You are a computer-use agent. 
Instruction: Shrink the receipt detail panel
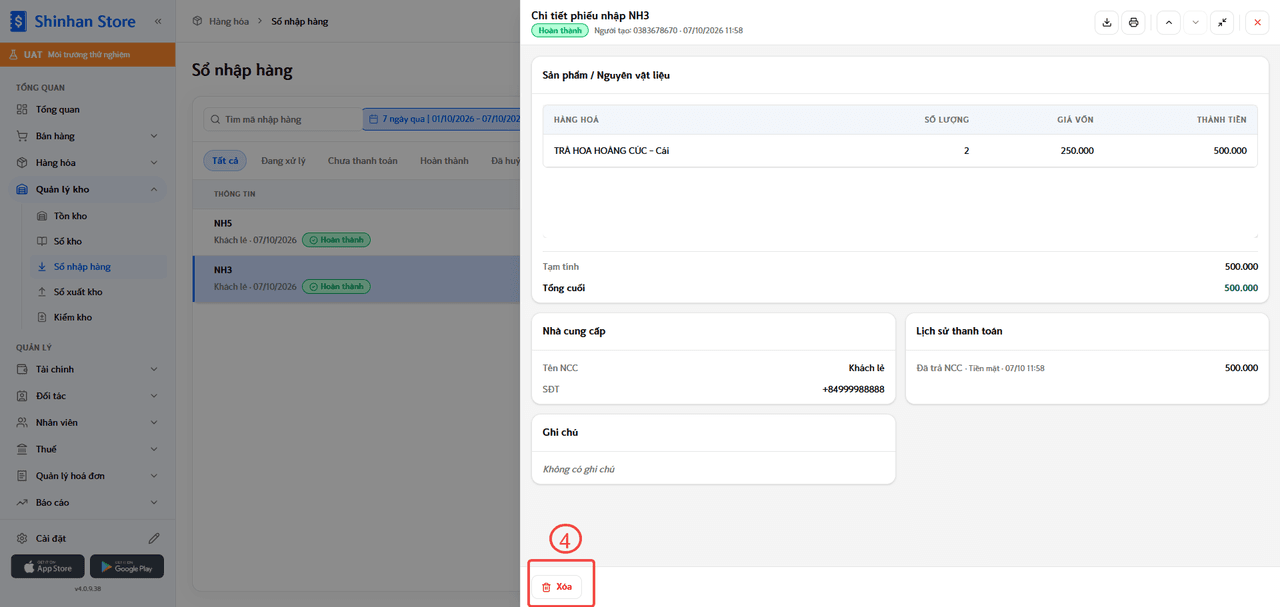pyautogui.click(x=1223, y=22)
